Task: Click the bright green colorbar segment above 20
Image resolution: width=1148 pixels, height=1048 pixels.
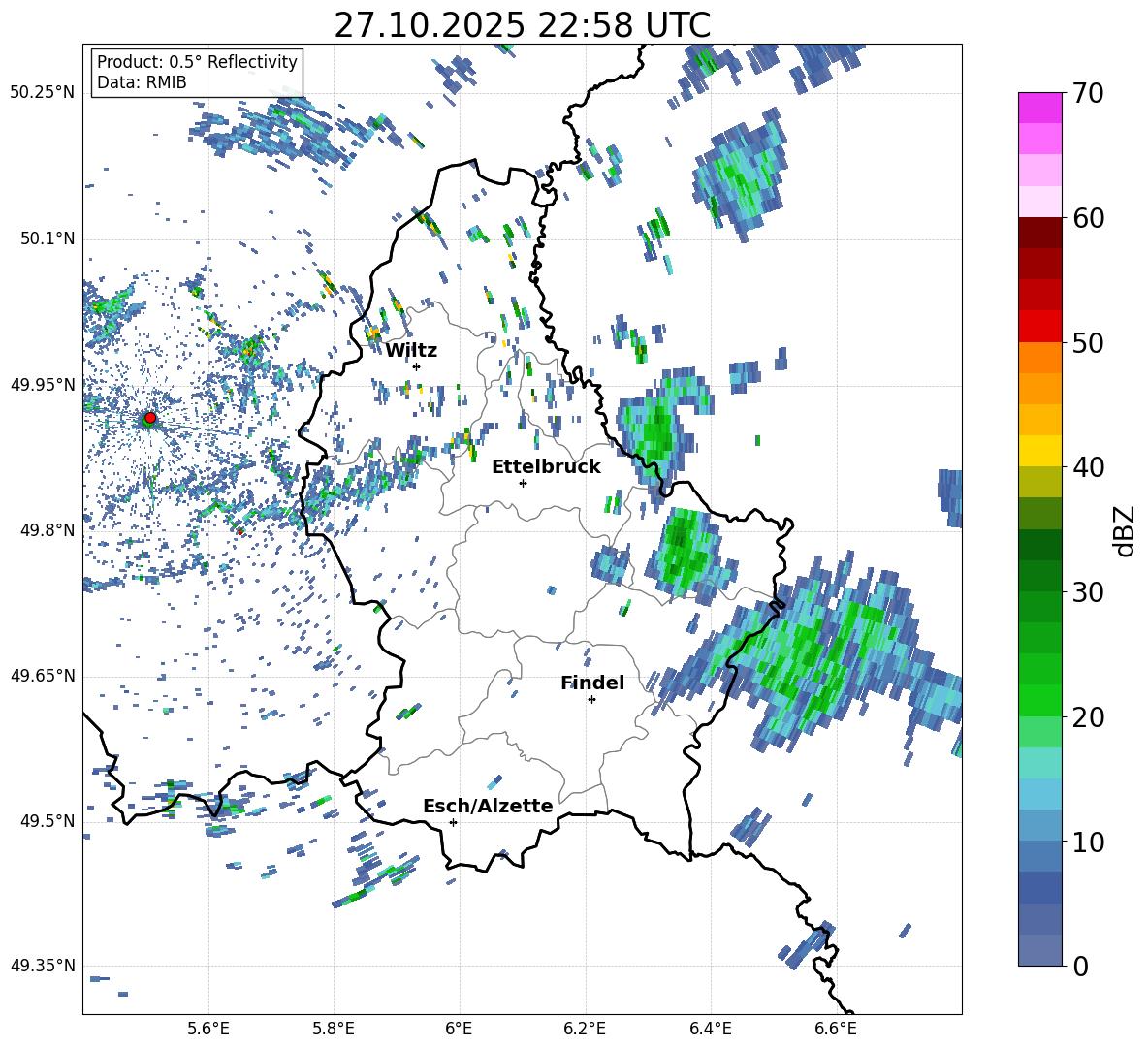Action: click(x=1039, y=700)
